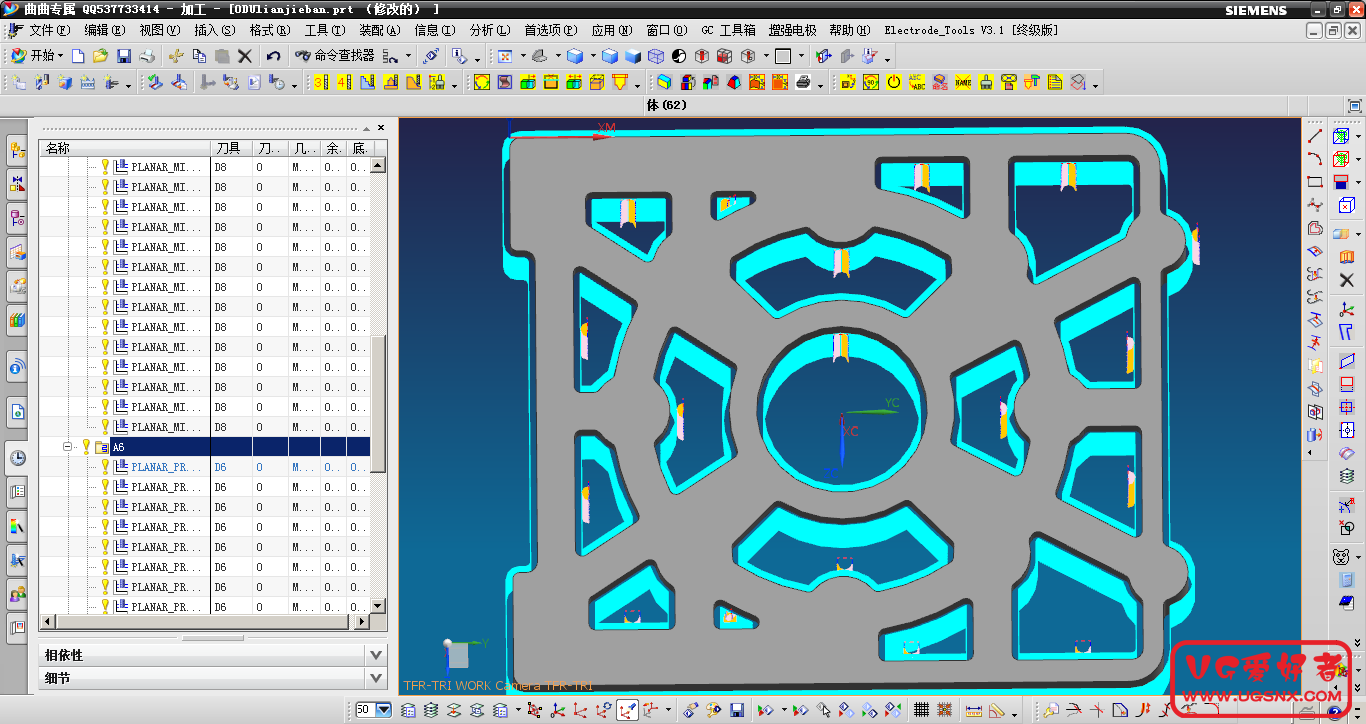Close the navigator panel with its x

click(x=380, y=127)
